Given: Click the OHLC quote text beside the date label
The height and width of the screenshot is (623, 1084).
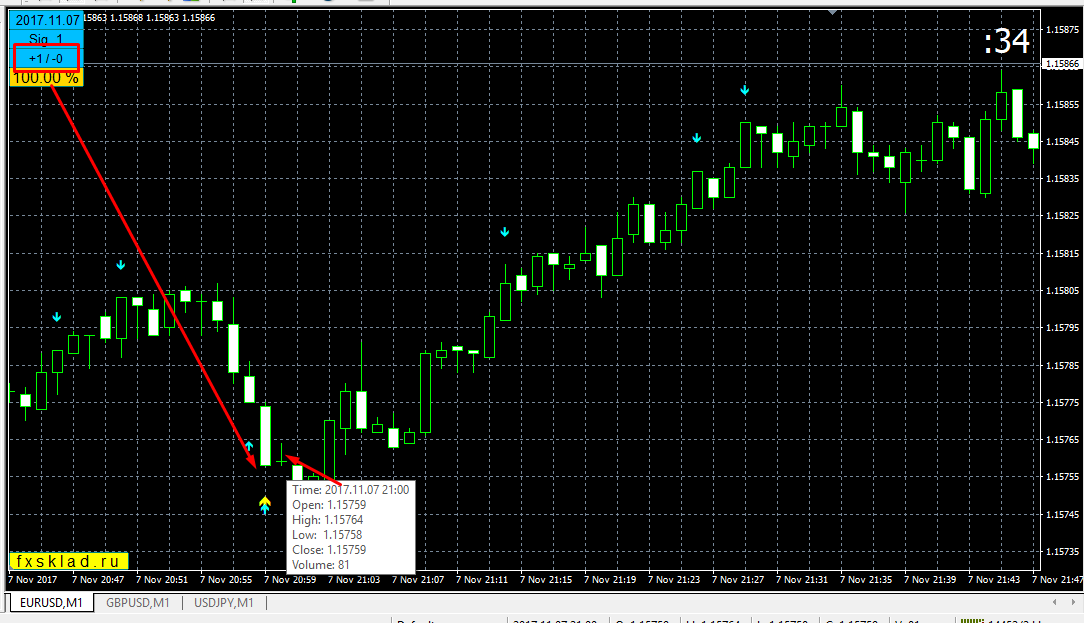Looking at the screenshot, I should [x=149, y=18].
